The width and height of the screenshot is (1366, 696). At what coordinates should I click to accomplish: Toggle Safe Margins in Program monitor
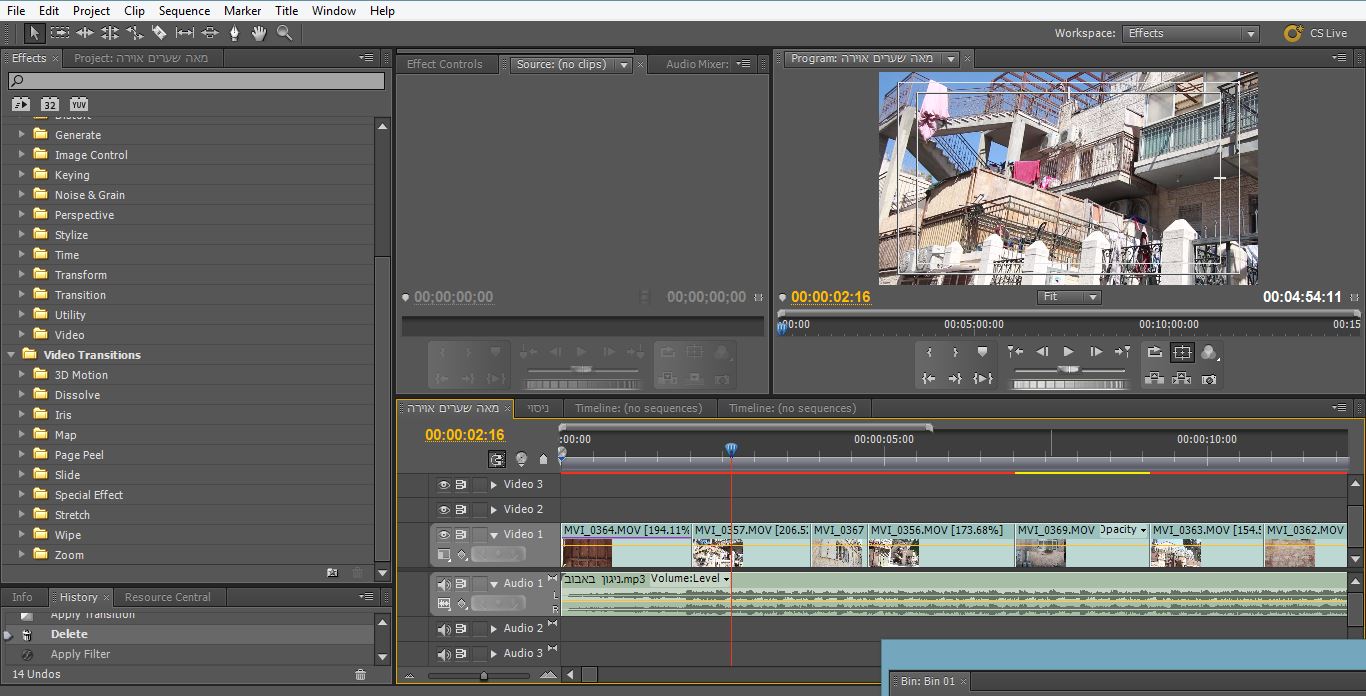[x=1182, y=353]
